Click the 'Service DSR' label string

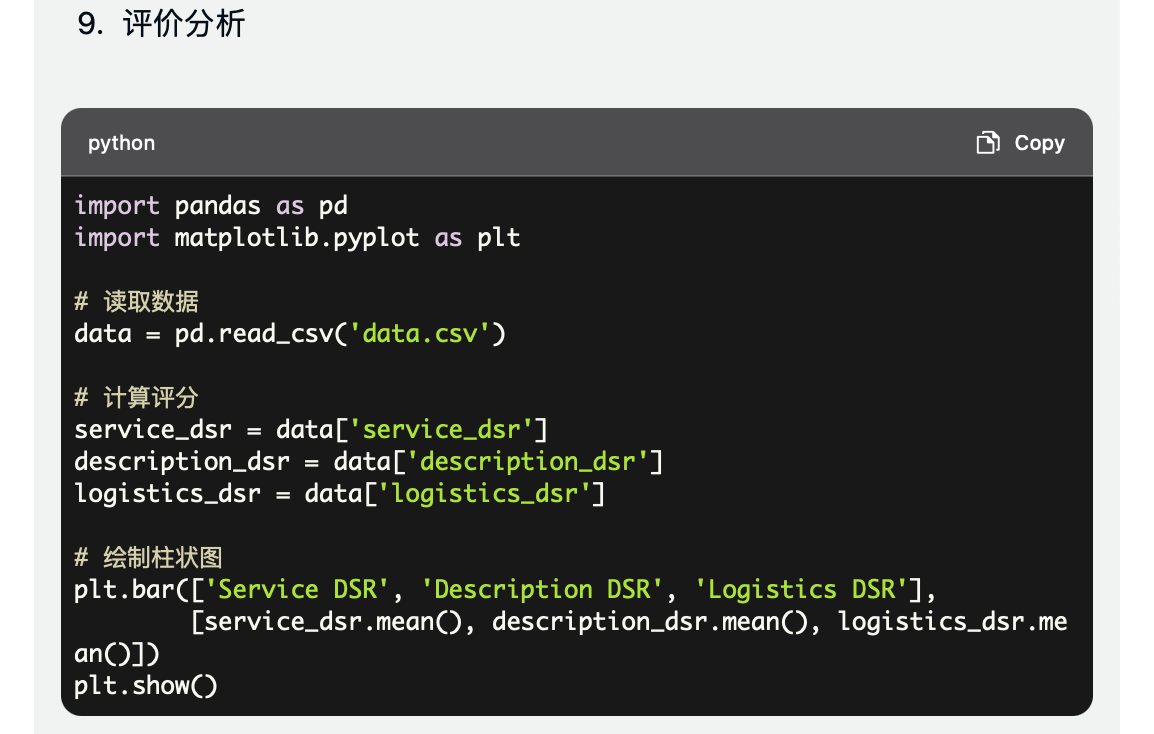(x=297, y=590)
